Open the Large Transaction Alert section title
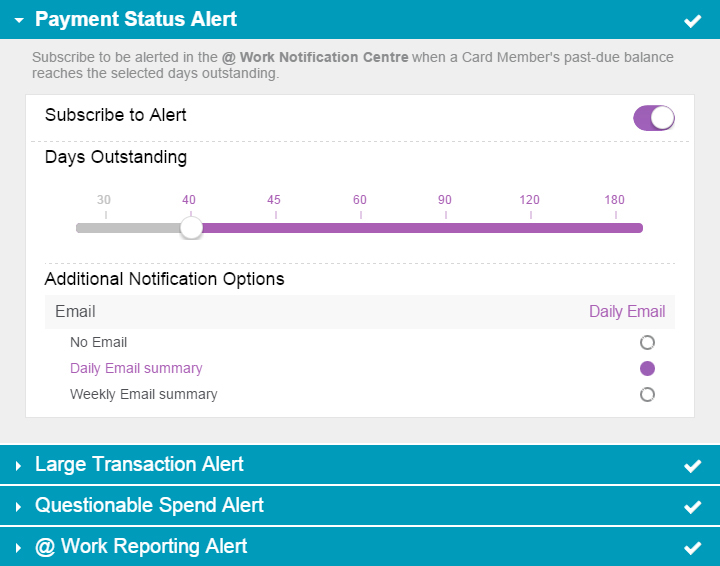The height and width of the screenshot is (566, 720). point(139,464)
